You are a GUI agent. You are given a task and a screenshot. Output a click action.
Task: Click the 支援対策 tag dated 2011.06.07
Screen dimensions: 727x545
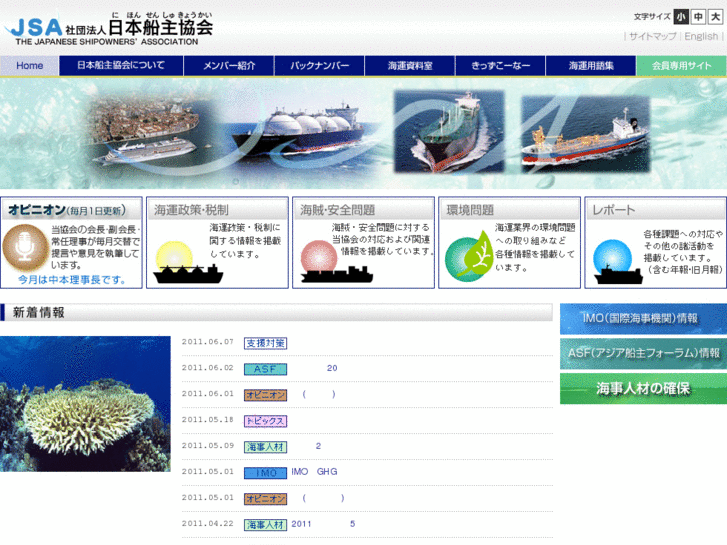(x=266, y=343)
